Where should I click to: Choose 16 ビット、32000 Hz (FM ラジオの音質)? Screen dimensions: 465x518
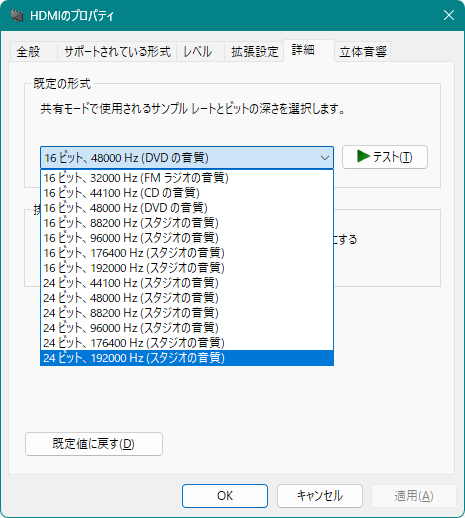coord(187,178)
